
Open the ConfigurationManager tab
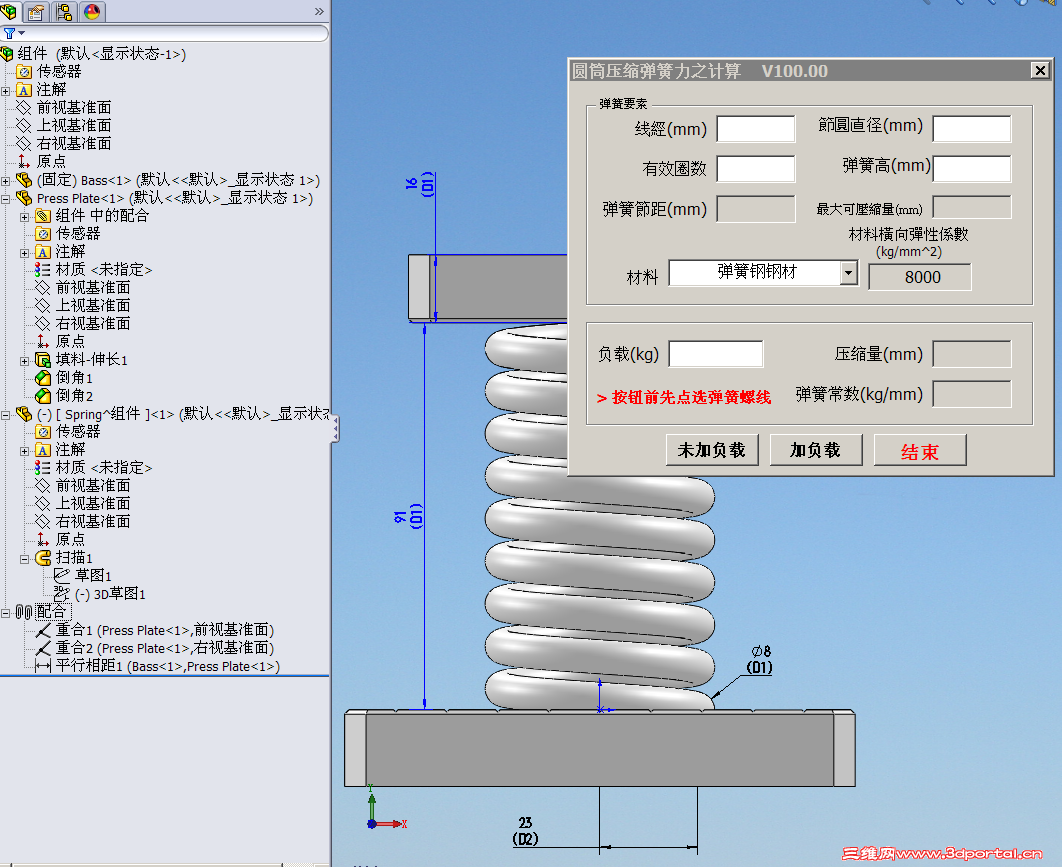coord(62,12)
